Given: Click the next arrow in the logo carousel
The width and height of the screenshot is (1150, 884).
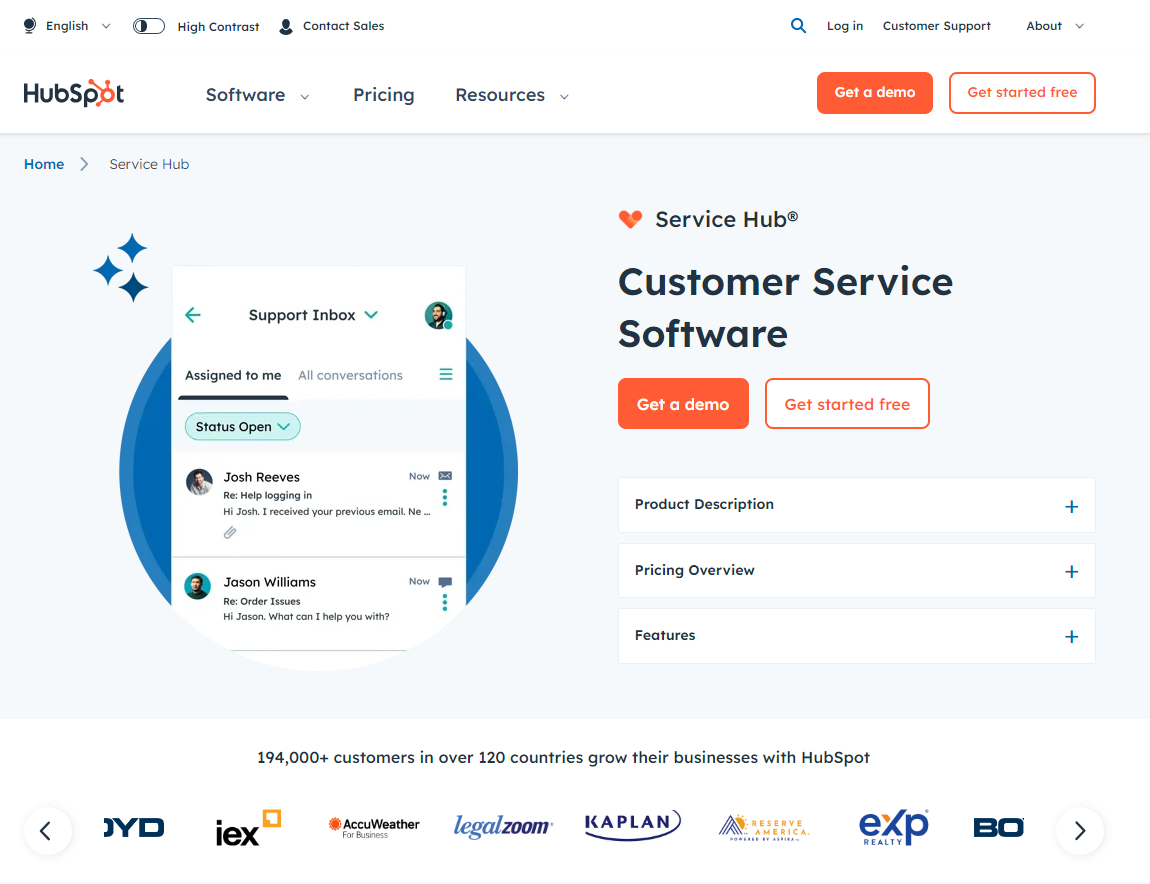Looking at the screenshot, I should (x=1080, y=830).
